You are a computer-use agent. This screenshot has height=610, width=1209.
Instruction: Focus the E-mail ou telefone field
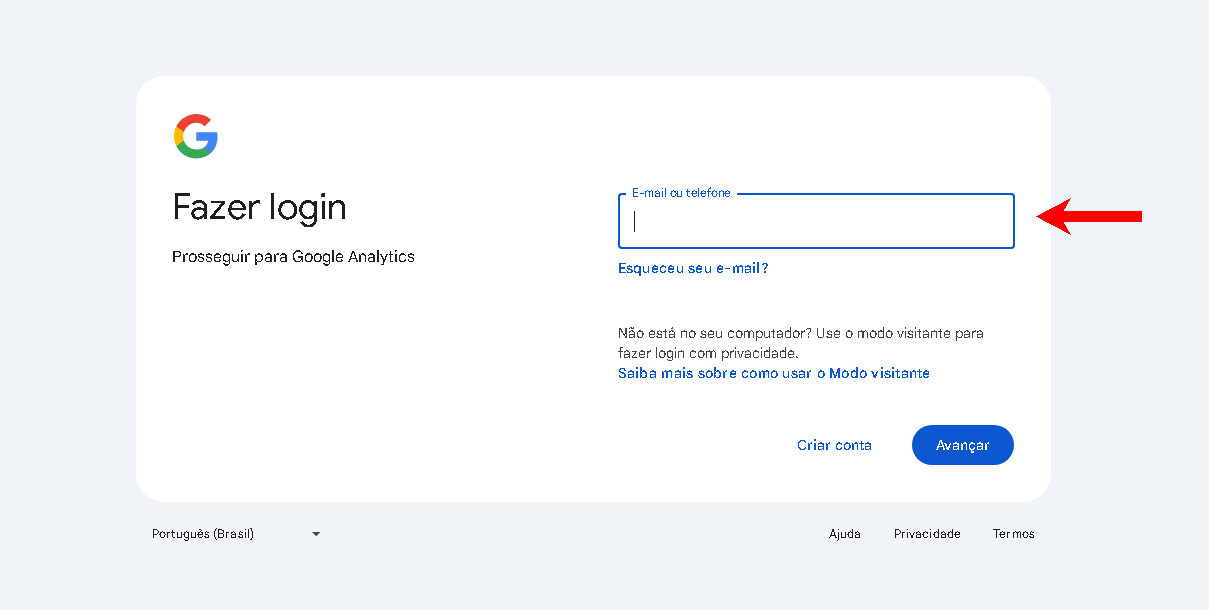(816, 221)
